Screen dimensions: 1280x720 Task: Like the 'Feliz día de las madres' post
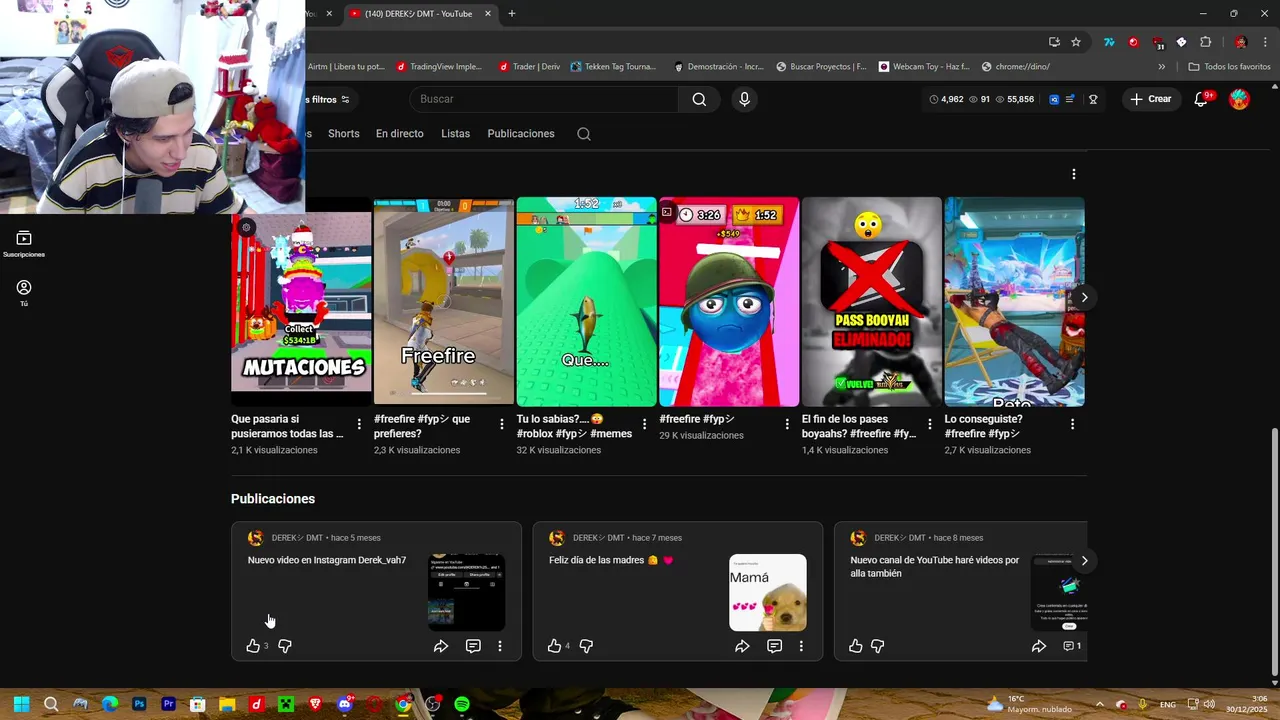coord(554,646)
